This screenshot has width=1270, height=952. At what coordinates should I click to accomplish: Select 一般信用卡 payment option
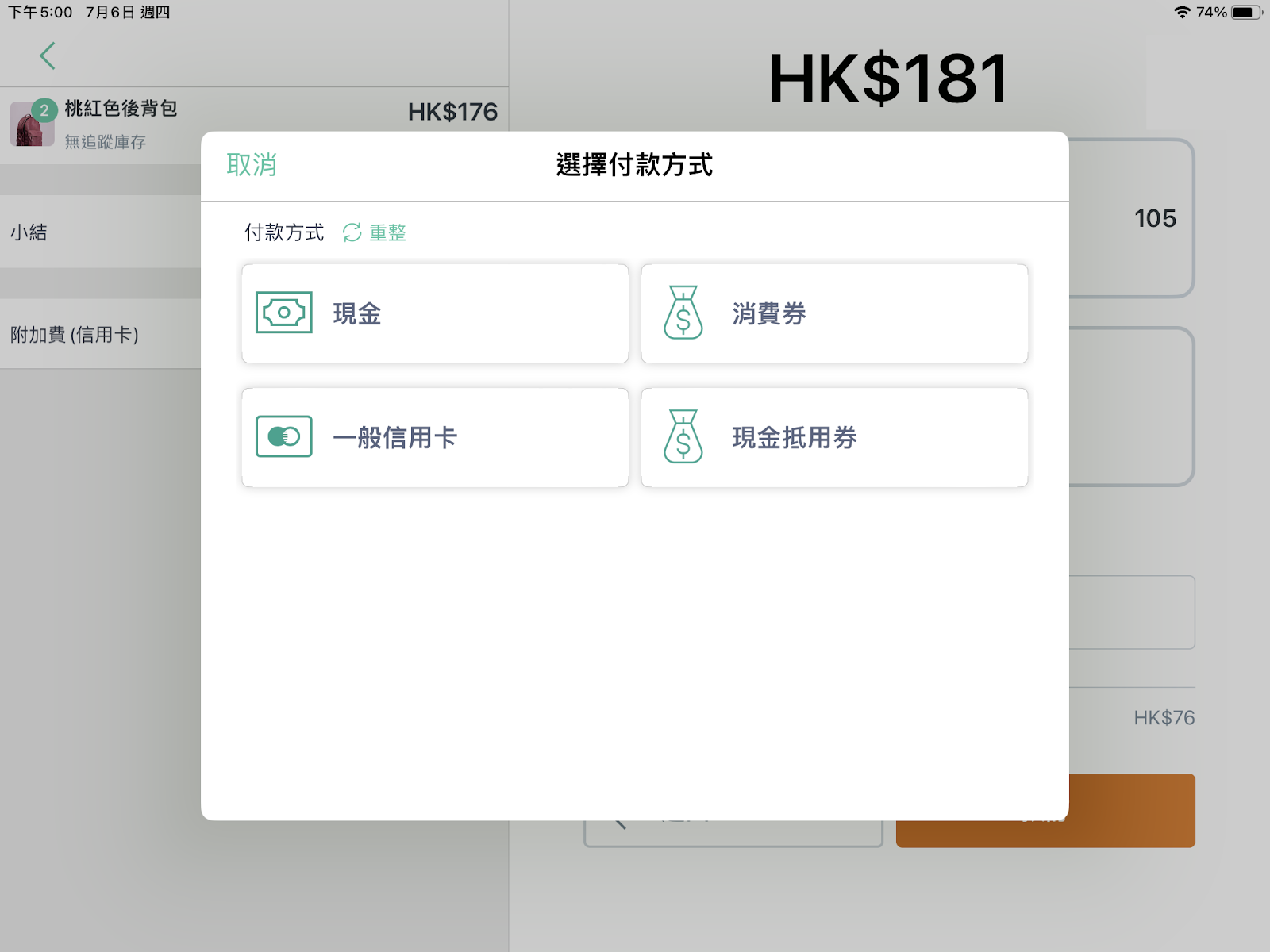click(x=435, y=437)
